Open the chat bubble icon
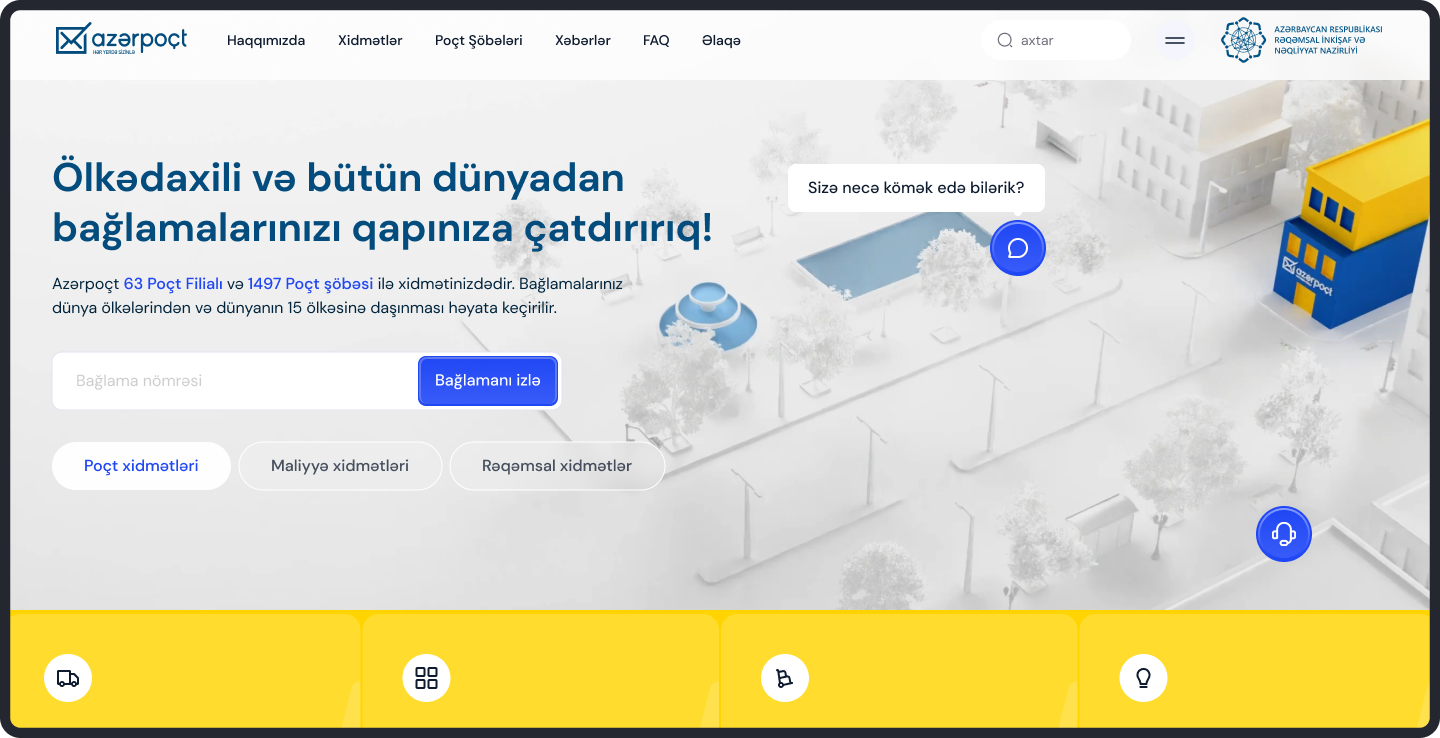1440x738 pixels. pyautogui.click(x=1018, y=248)
